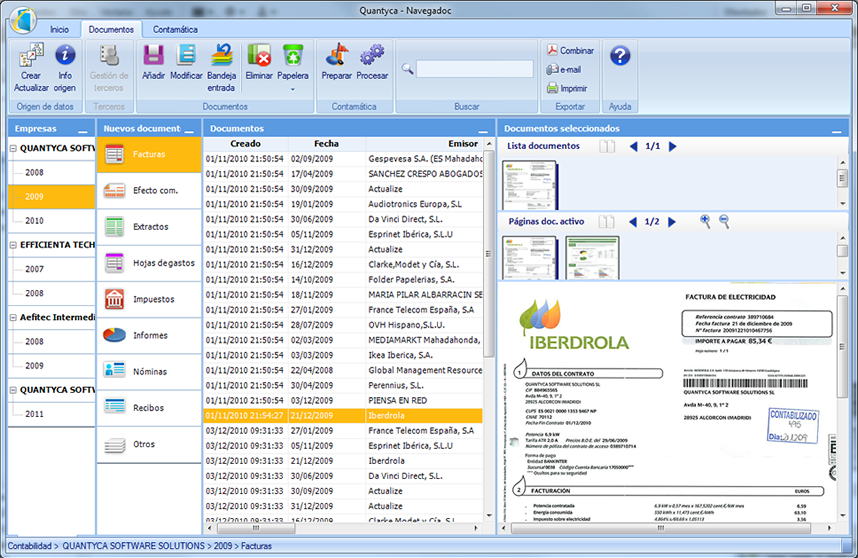Click the Quantyca application orb button
The image size is (858, 558).
click(x=23, y=20)
